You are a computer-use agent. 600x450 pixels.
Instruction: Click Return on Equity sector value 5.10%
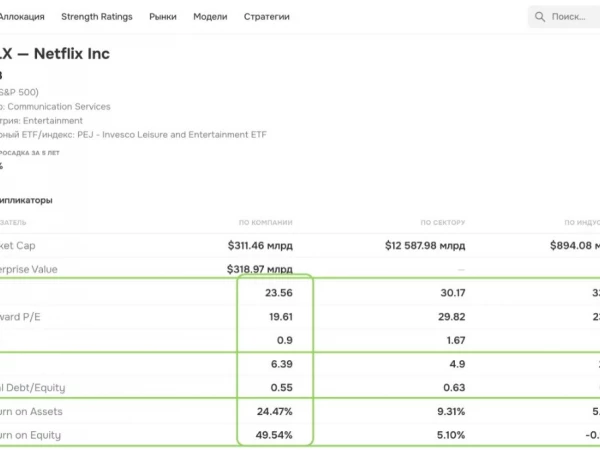451,435
